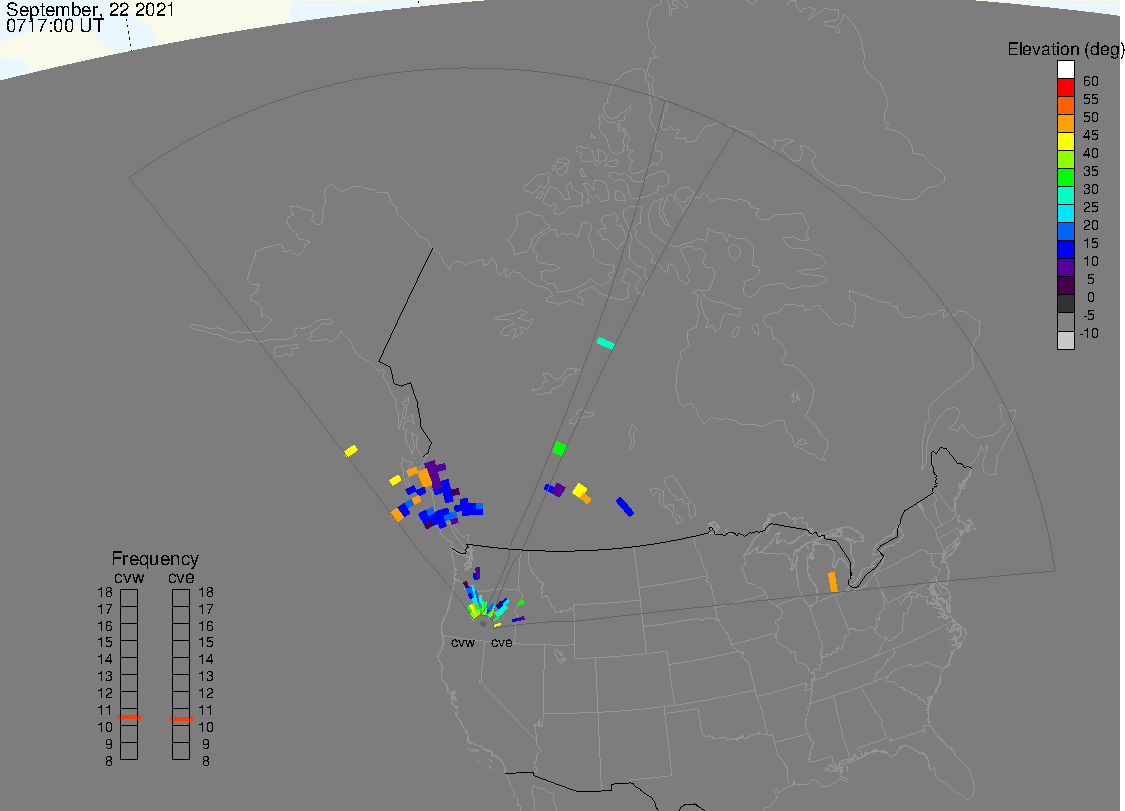Click the cvw radar station label on map
Viewport: 1125px width, 811px height.
463,643
